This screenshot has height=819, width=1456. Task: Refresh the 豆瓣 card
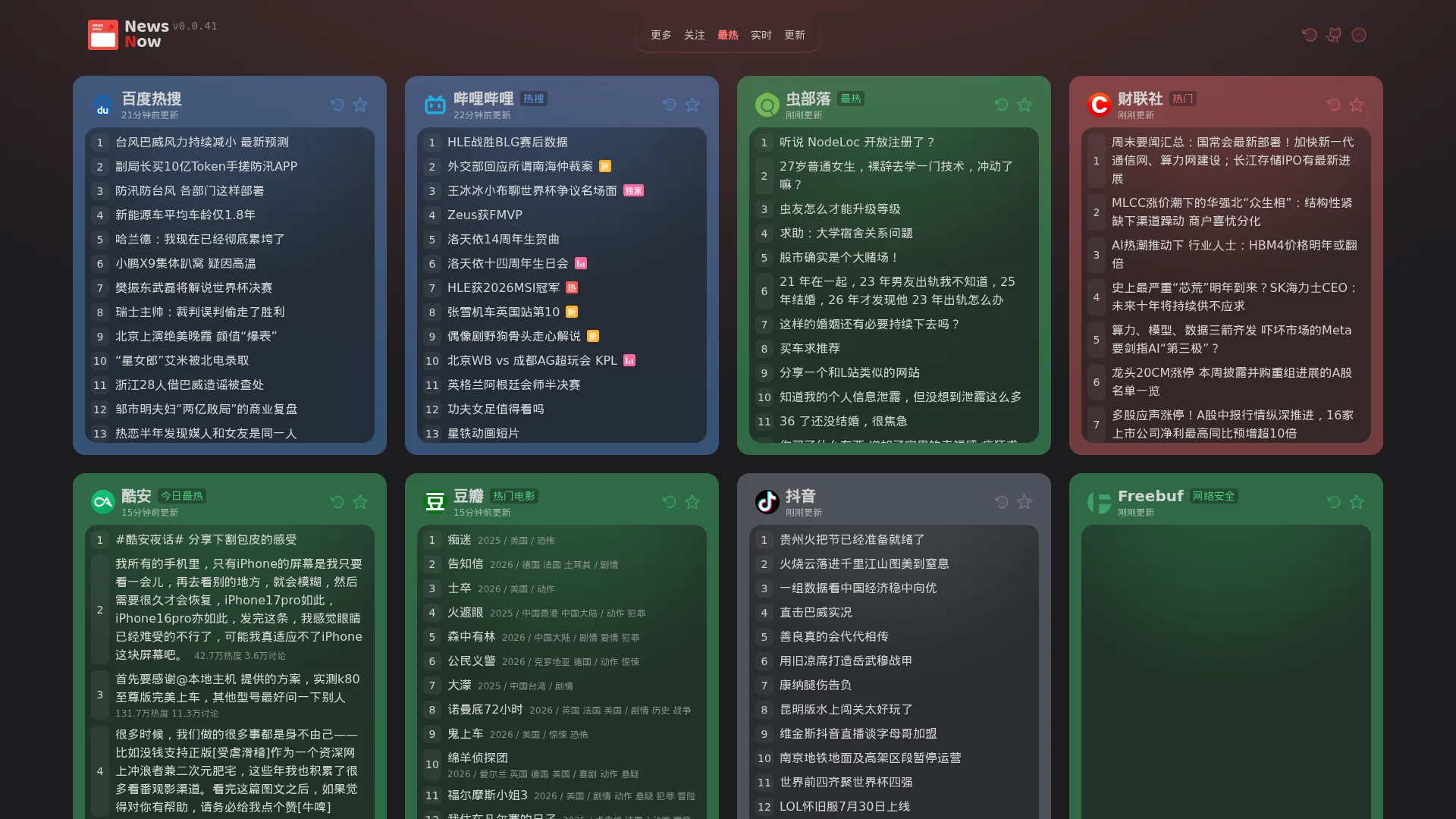coord(670,502)
